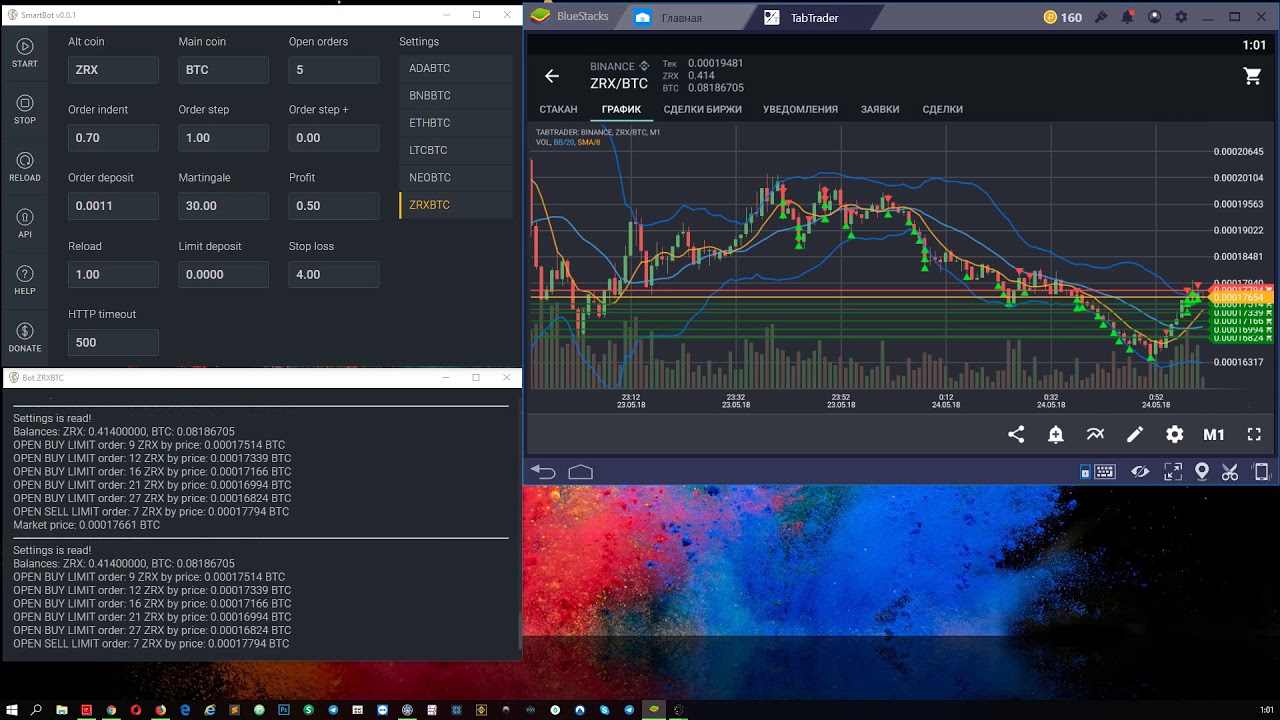Click the Limit deposit field
This screenshot has width=1280, height=720.
[223, 274]
